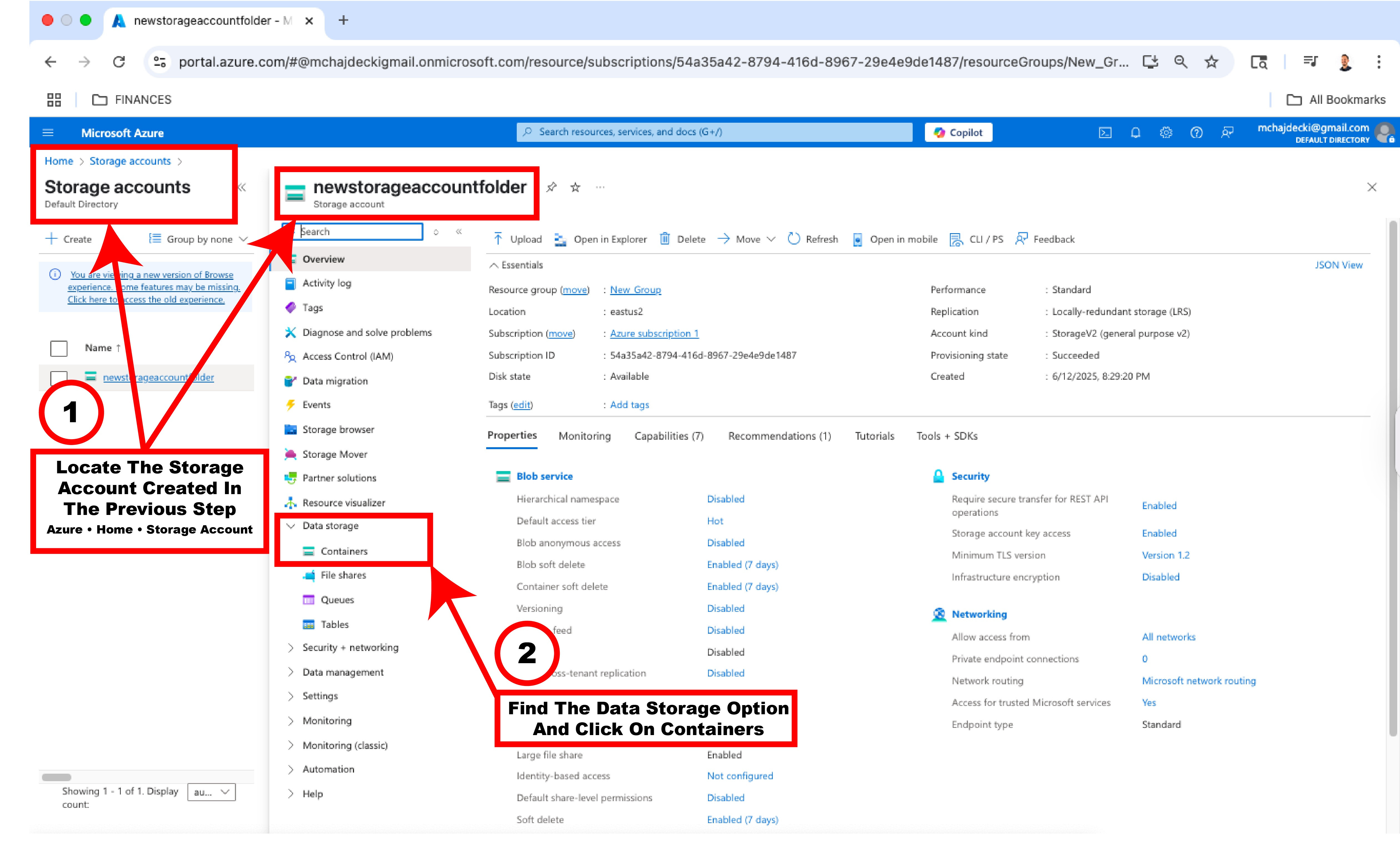Click Open in Explorer
The image size is (1400, 860).
(600, 239)
